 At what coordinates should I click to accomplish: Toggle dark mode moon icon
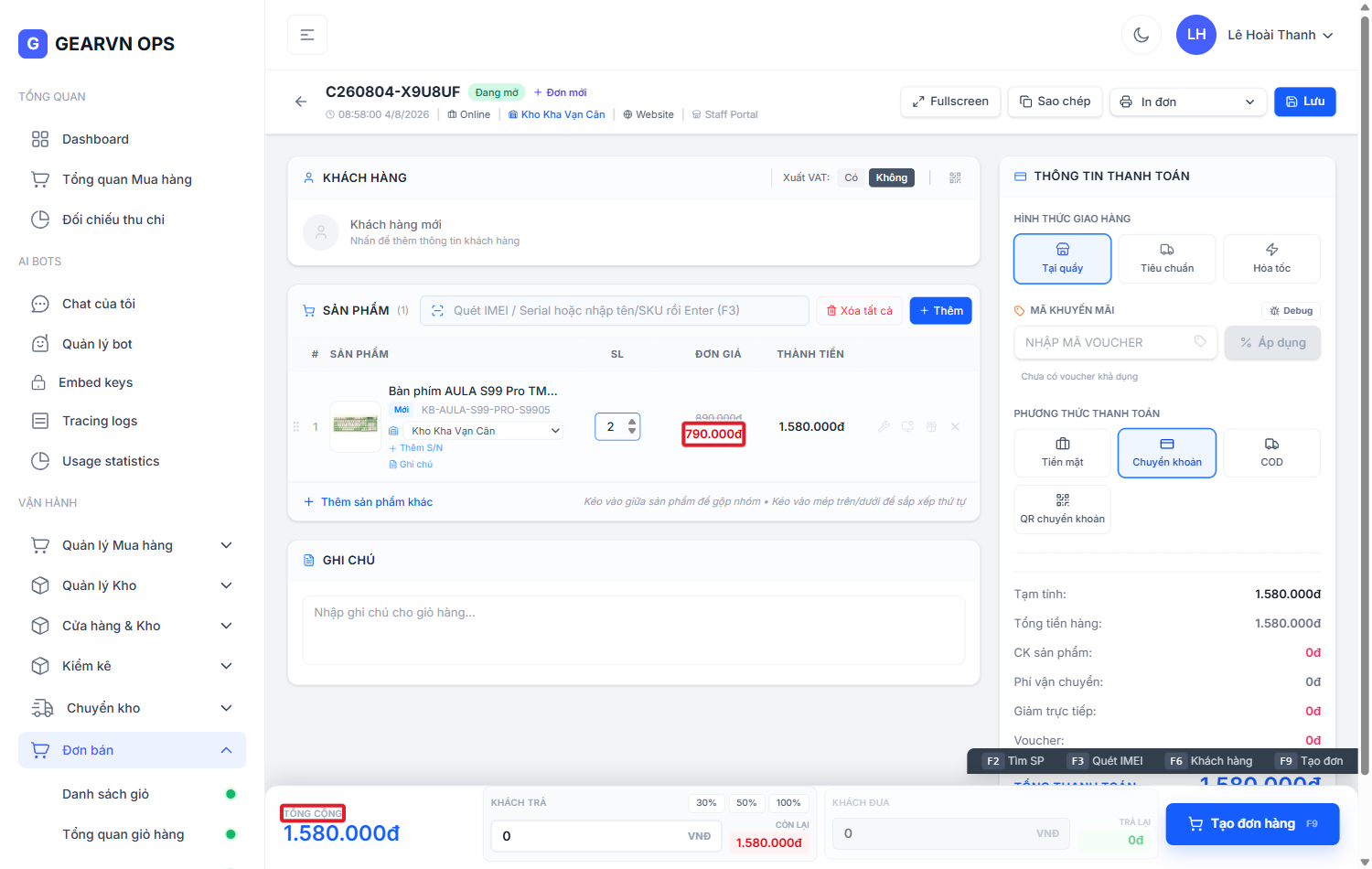(x=1141, y=35)
